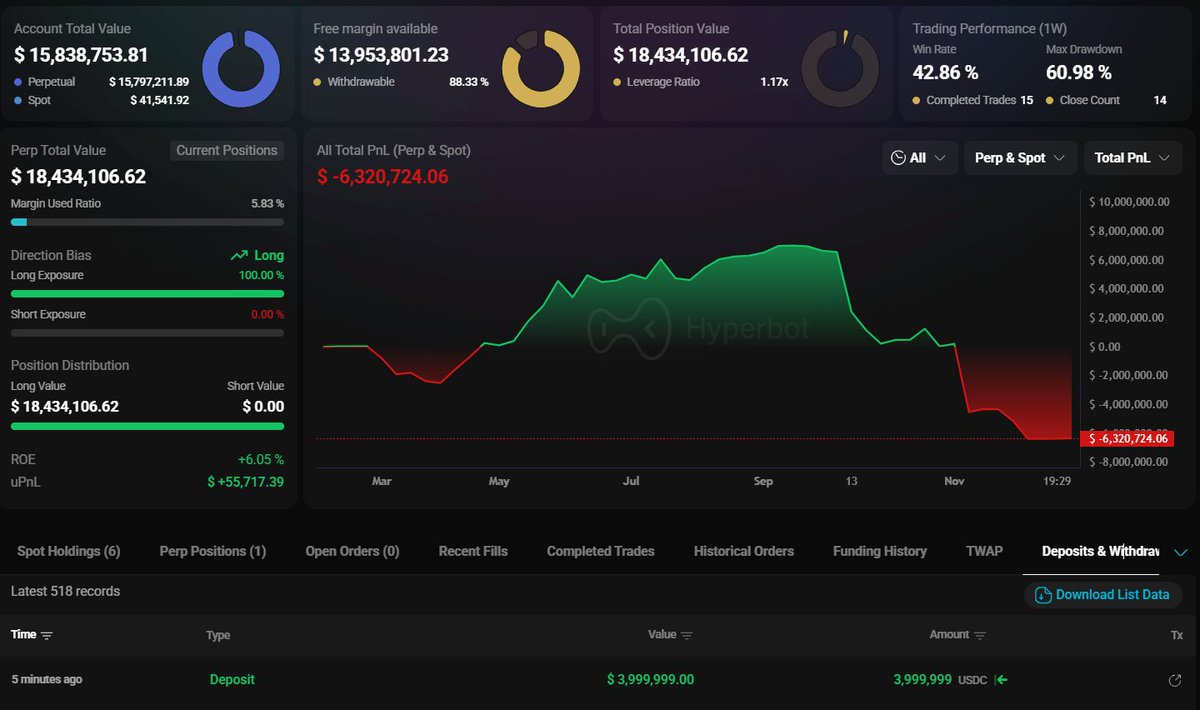Viewport: 1200px width, 710px height.
Task: Click the Time column sort icon
Action: click(47, 635)
